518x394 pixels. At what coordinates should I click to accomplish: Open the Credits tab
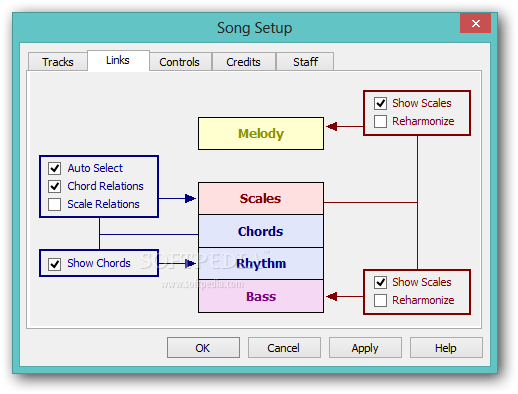pos(243,62)
